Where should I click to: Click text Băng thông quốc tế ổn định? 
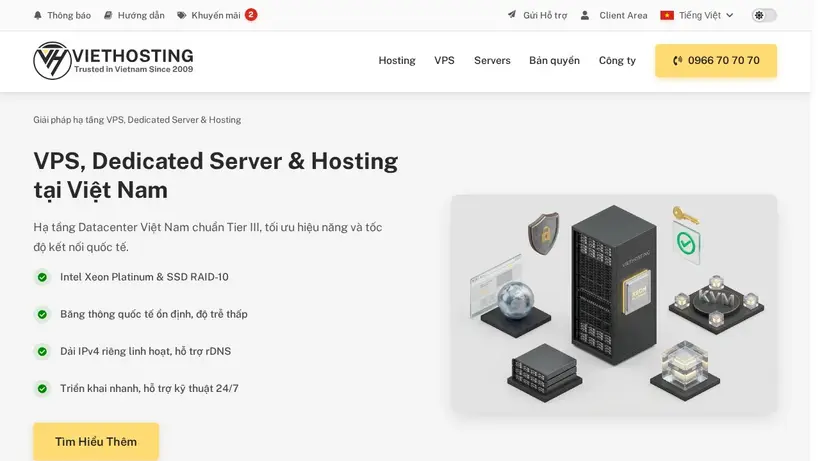click(x=154, y=314)
